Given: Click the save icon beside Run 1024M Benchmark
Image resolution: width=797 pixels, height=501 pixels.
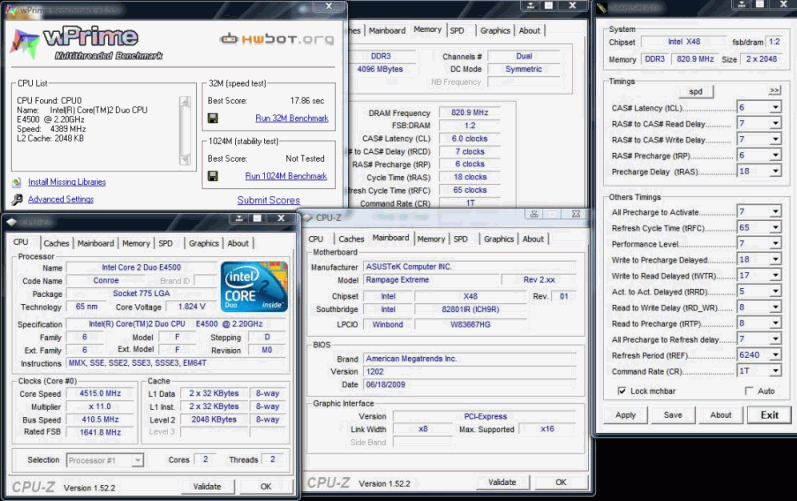Looking at the screenshot, I should pos(213,176).
